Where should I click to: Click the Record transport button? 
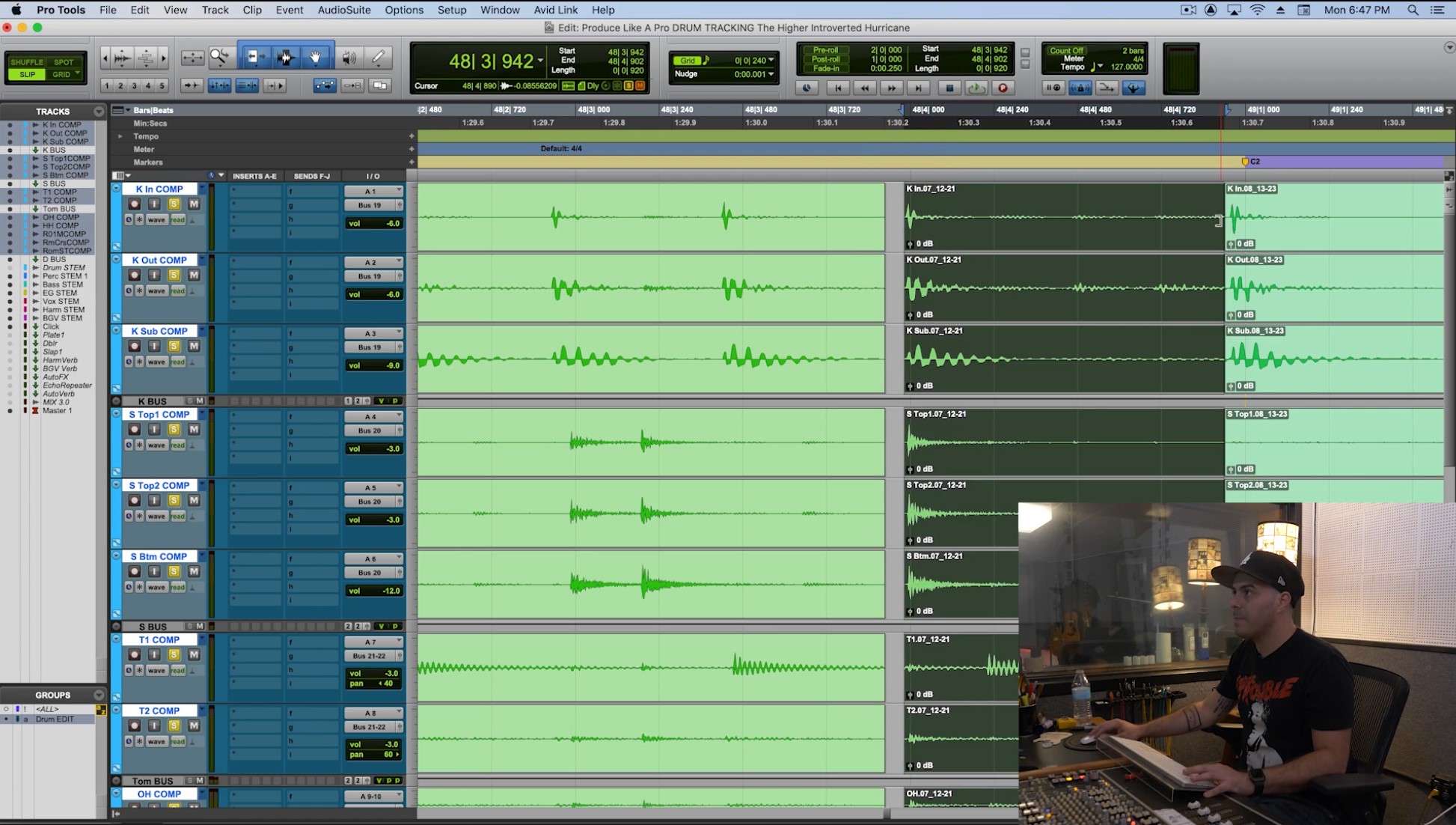click(x=1003, y=88)
